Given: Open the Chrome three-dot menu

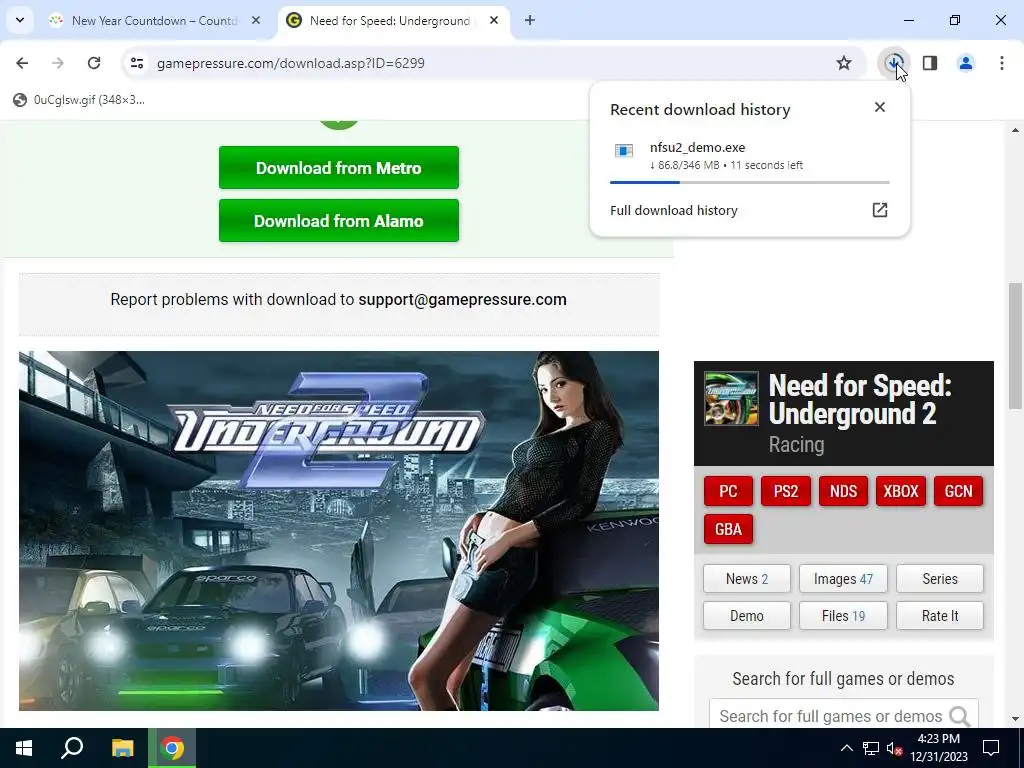Looking at the screenshot, I should [x=1002, y=63].
